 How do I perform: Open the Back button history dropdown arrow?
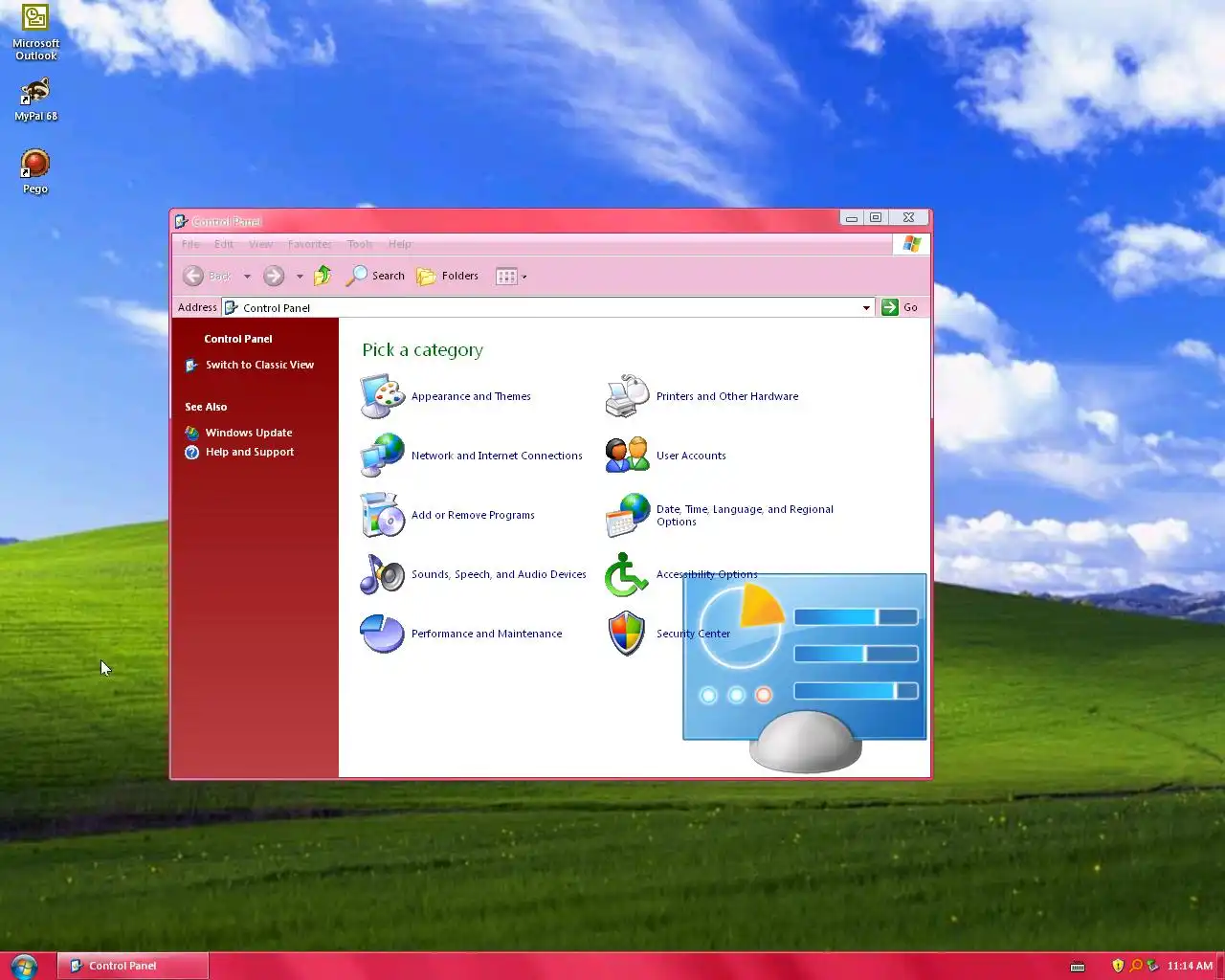click(x=247, y=277)
